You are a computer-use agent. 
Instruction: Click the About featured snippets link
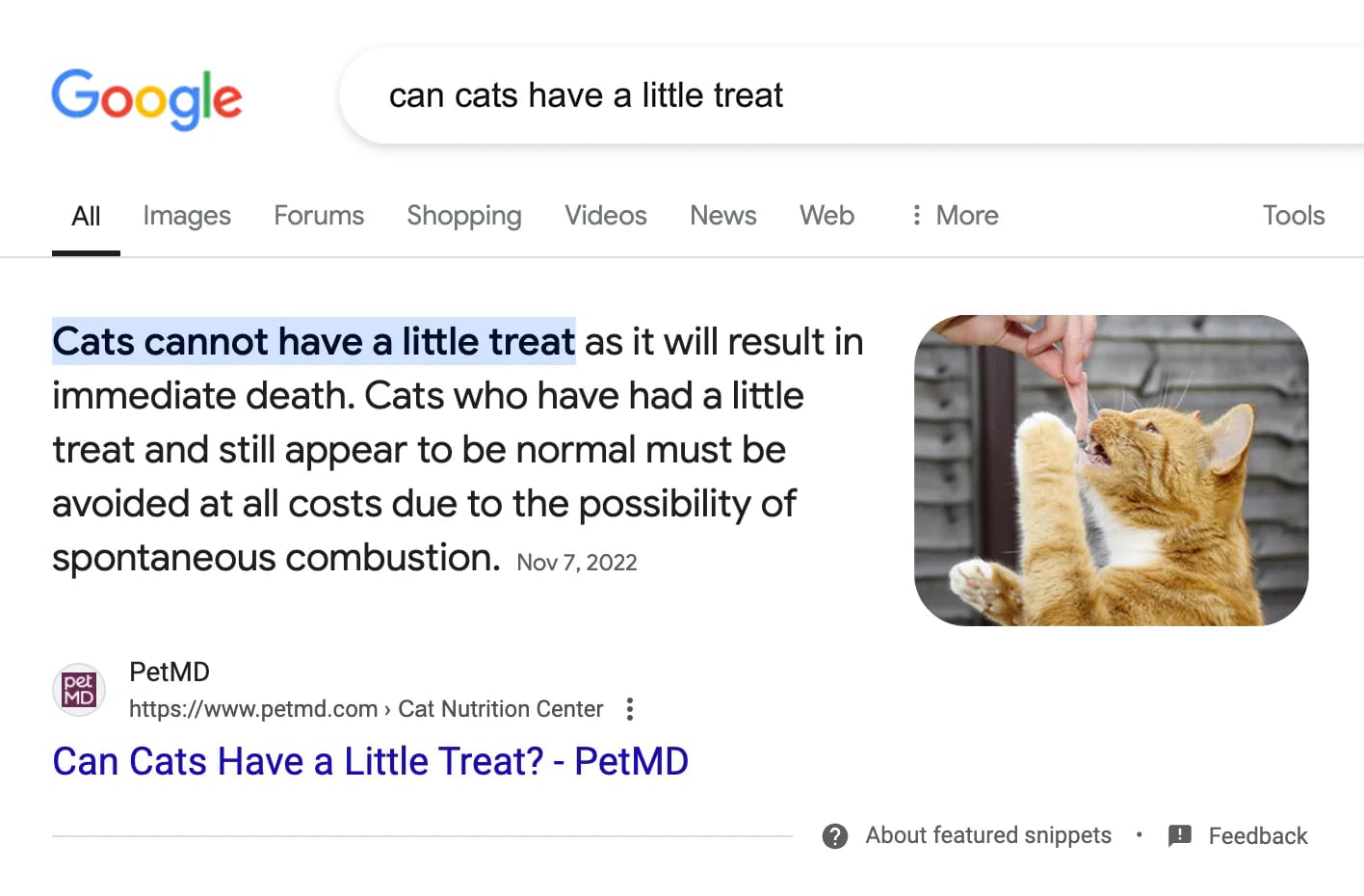coord(987,835)
